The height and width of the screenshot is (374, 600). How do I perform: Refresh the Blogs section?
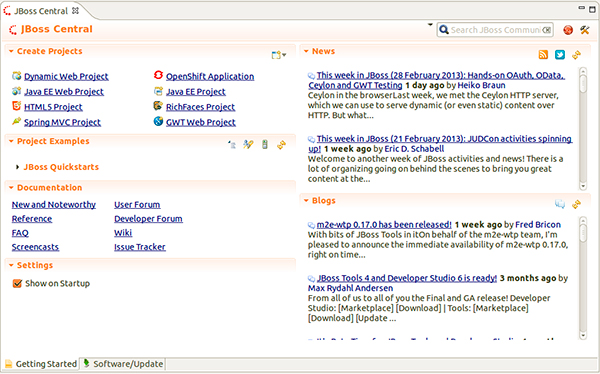577,204
